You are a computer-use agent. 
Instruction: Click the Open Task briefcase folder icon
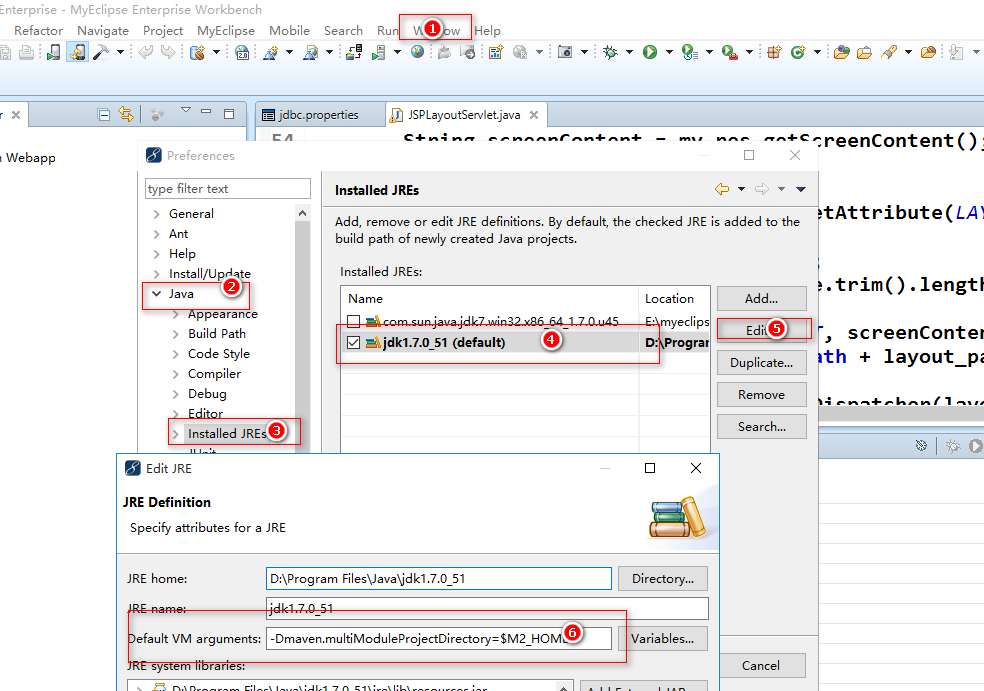click(865, 52)
